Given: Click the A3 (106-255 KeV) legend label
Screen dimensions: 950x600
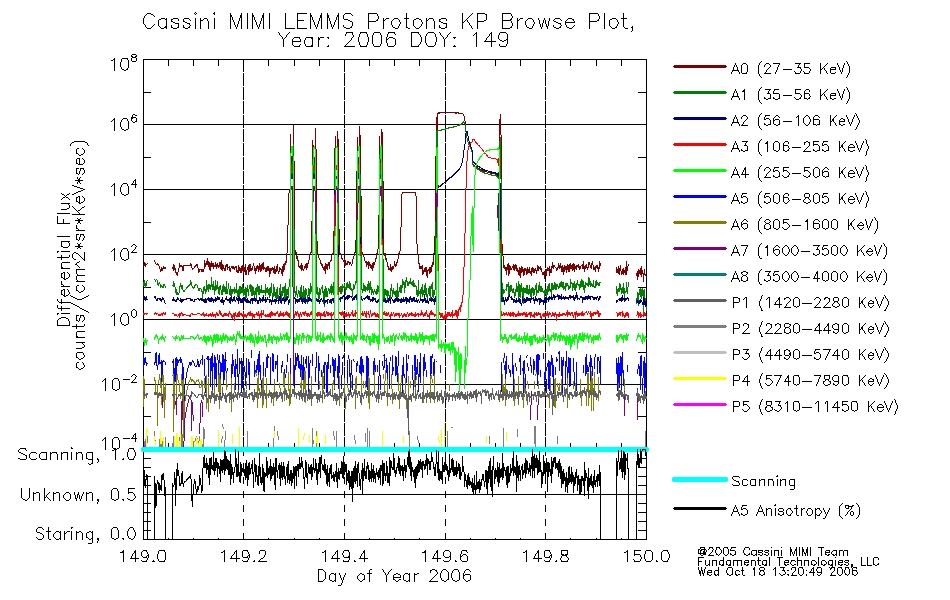Looking at the screenshot, I should tap(800, 147).
